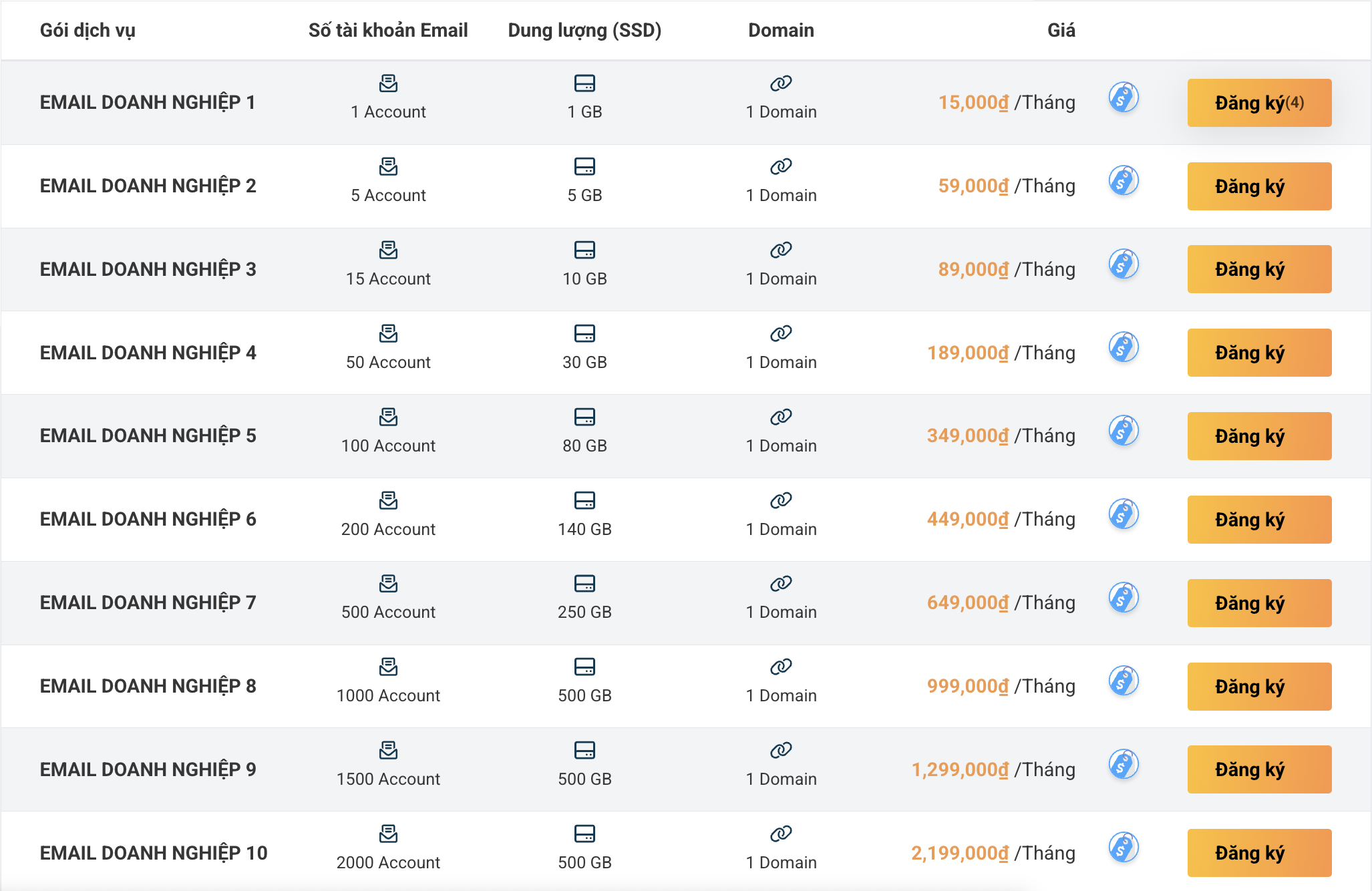Click price tag icon for Email Doanh Nghiệp 5
Screen dimensions: 1372x891
tap(1124, 431)
